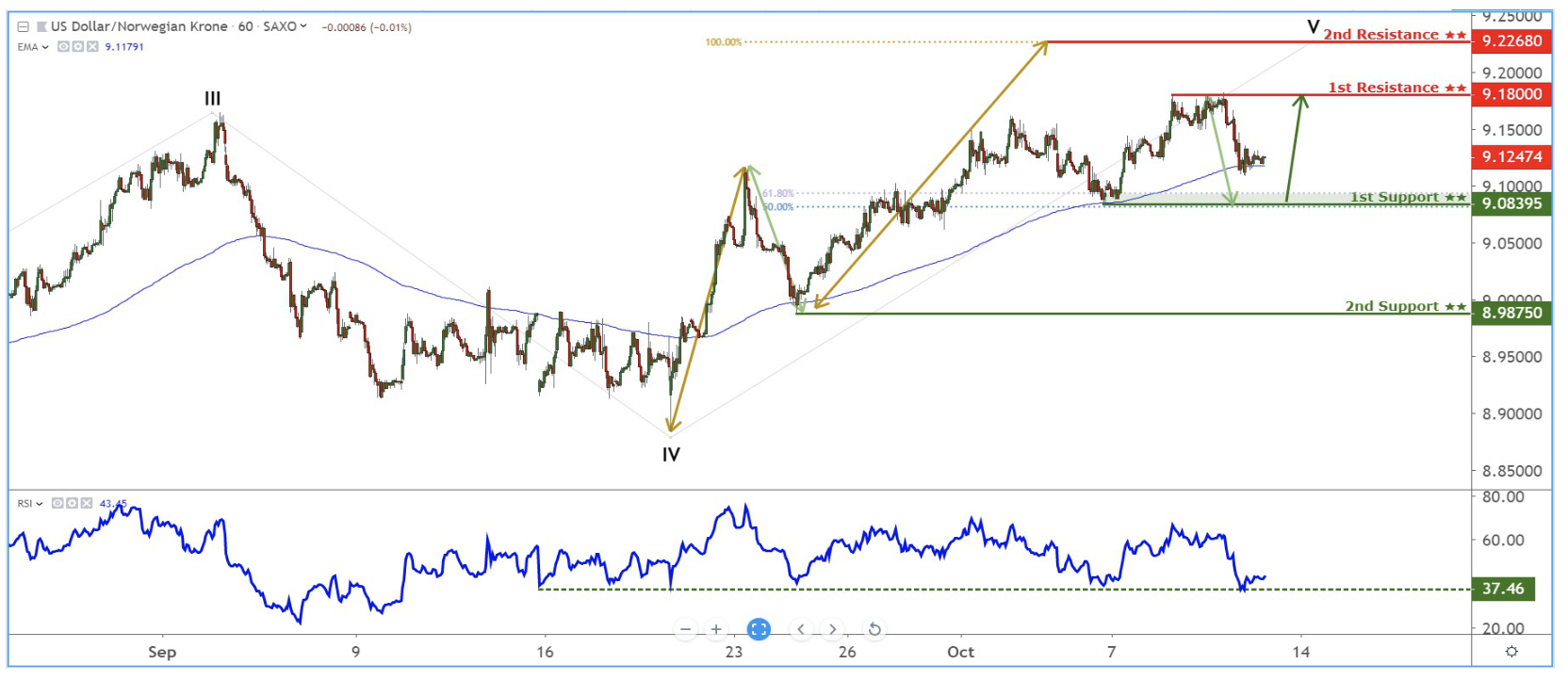Open the SAXO symbol dropdown arrow
Viewport: 1568px width, 680px height.
tap(303, 26)
